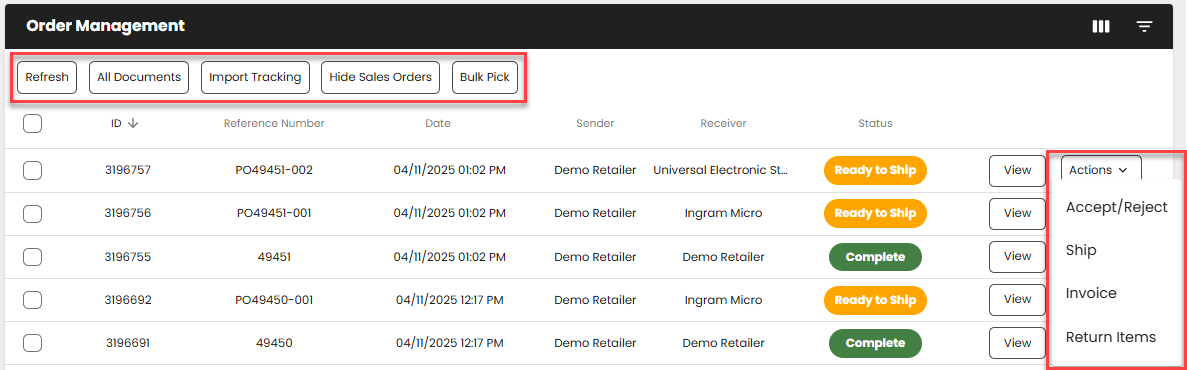Open All Documents

point(139,77)
